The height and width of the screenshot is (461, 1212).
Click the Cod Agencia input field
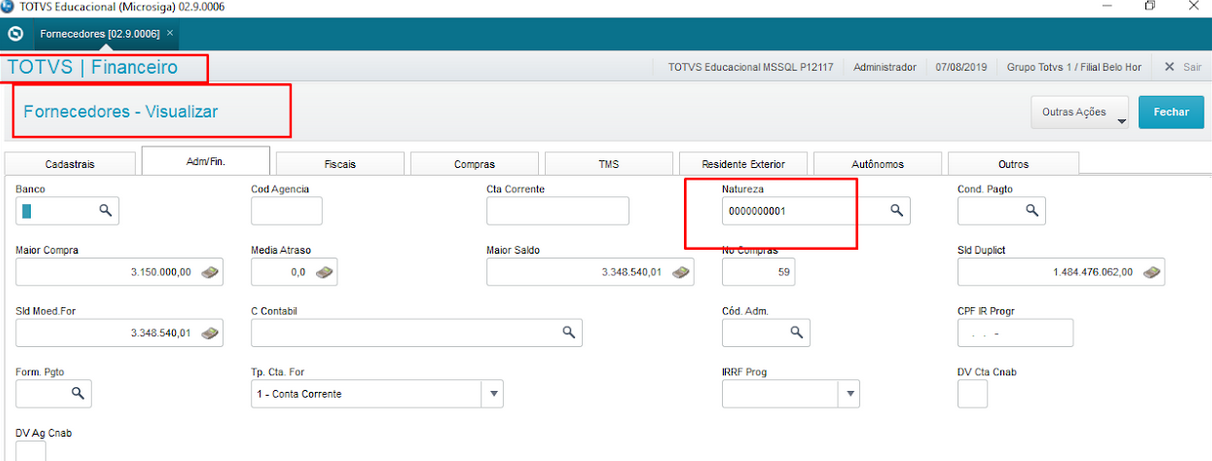point(286,211)
